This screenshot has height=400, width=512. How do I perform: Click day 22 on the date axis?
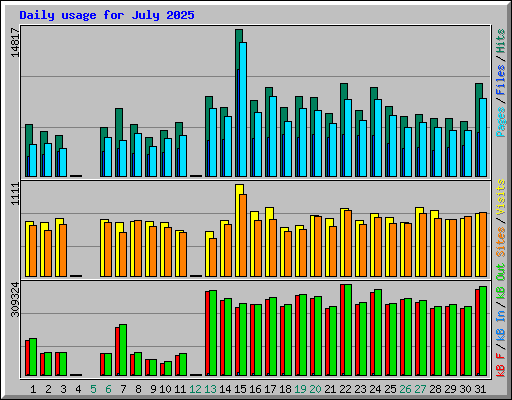click(345, 389)
